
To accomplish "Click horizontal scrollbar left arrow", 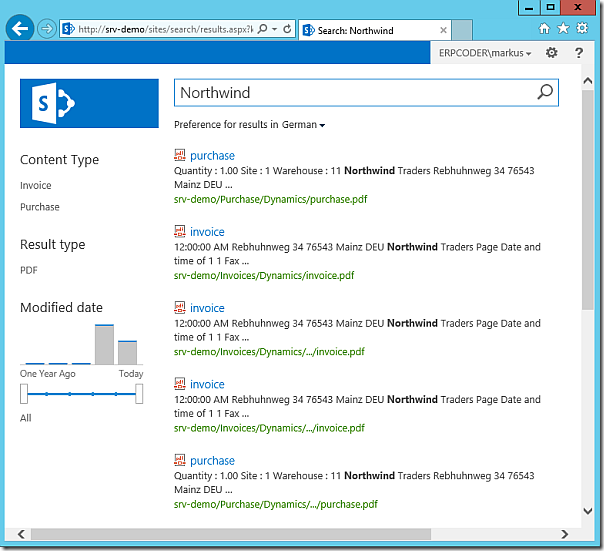I will pos(21,534).
